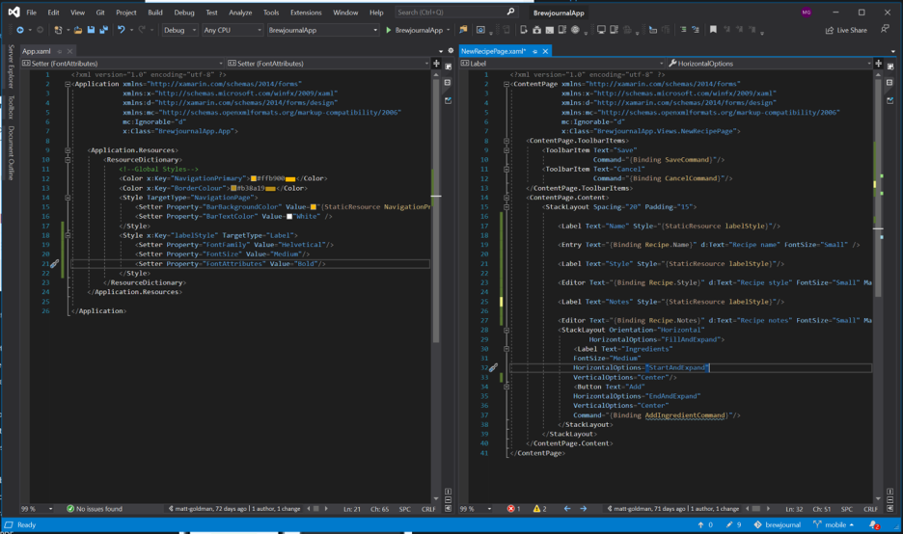Click the Live Share icon
Viewport: 904px width, 534px height.
pyautogui.click(x=829, y=30)
